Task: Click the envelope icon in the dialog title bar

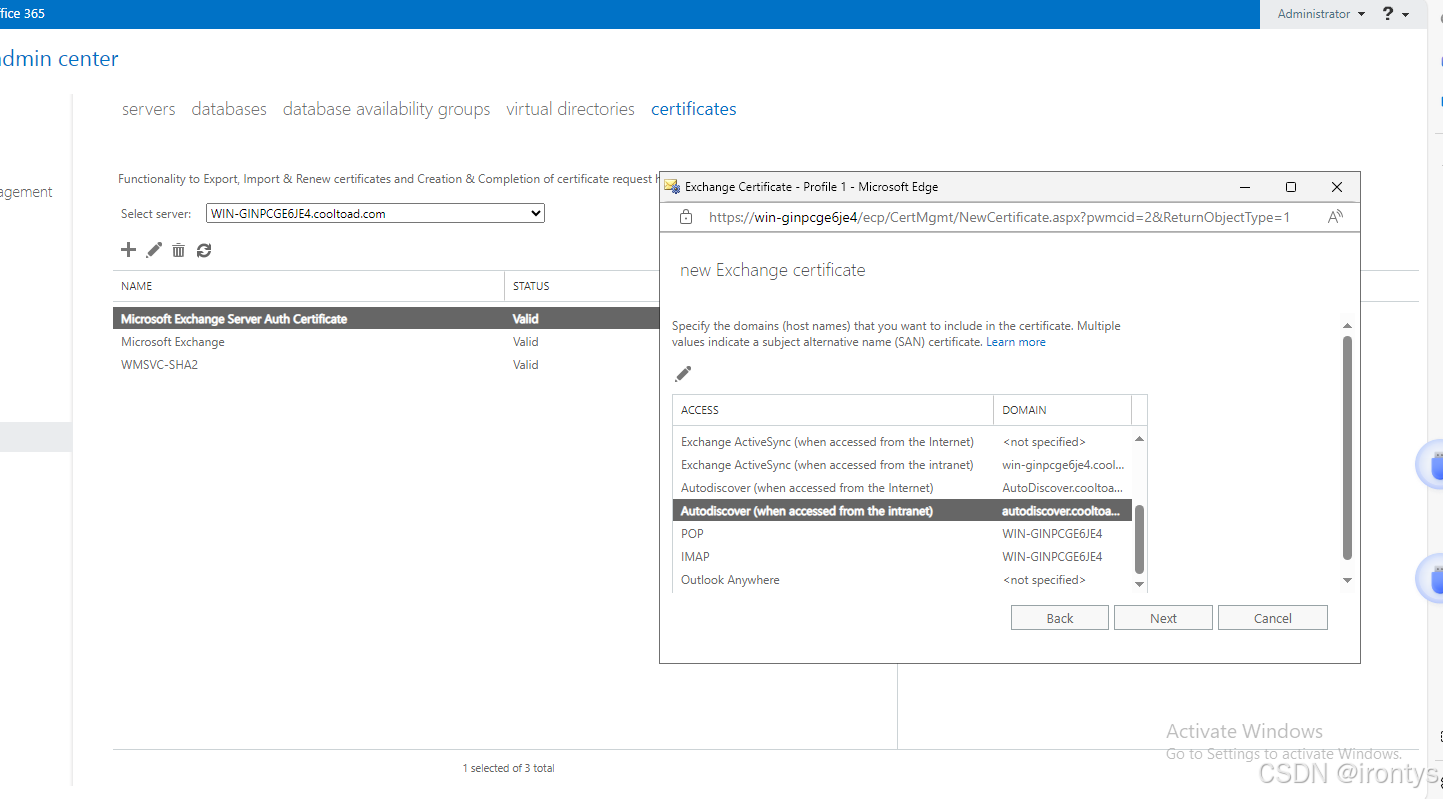Action: click(673, 187)
